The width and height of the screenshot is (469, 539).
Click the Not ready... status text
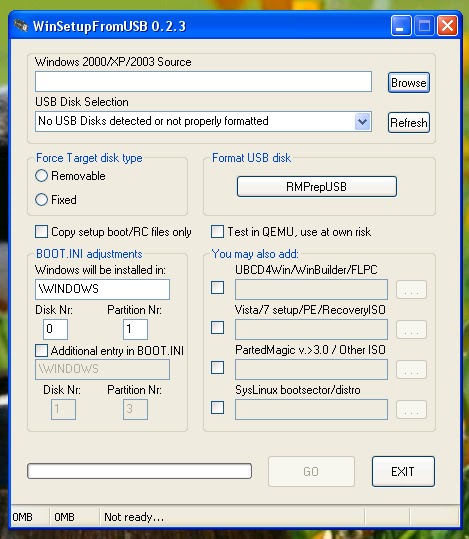(134, 517)
